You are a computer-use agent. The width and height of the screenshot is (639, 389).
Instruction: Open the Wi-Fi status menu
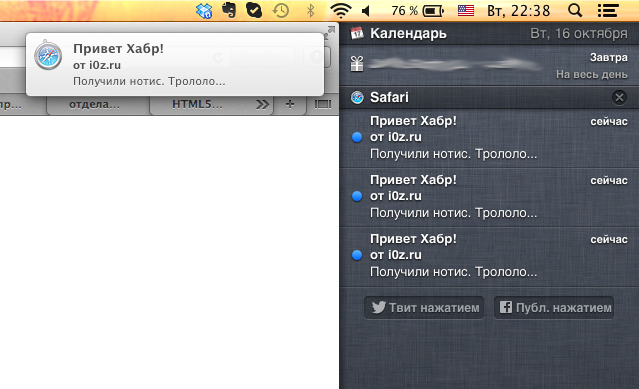[341, 11]
